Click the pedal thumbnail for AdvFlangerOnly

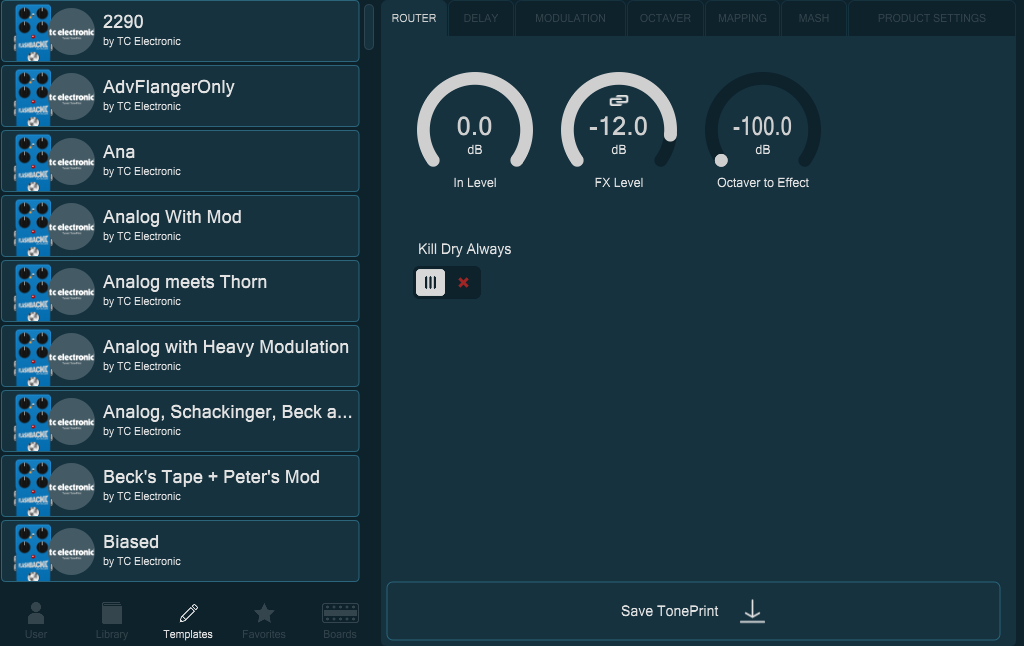[33, 97]
